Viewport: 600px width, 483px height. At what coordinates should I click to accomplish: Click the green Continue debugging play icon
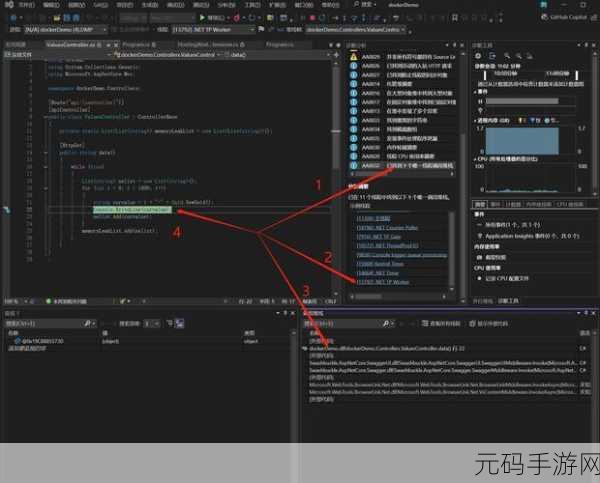[x=202, y=18]
